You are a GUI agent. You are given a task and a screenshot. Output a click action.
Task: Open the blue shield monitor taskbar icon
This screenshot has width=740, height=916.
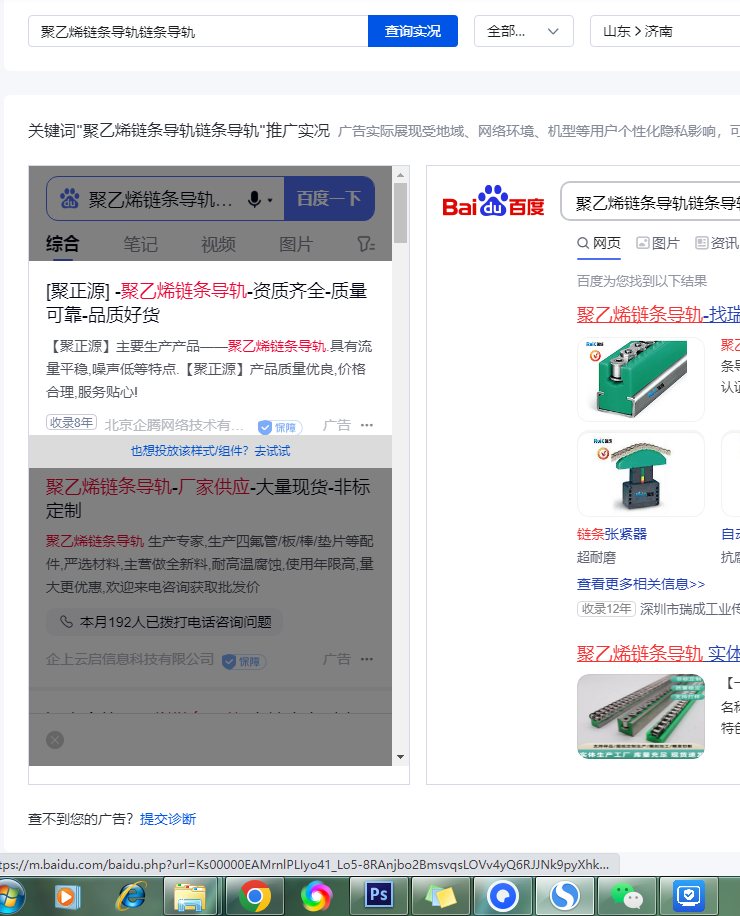point(689,896)
